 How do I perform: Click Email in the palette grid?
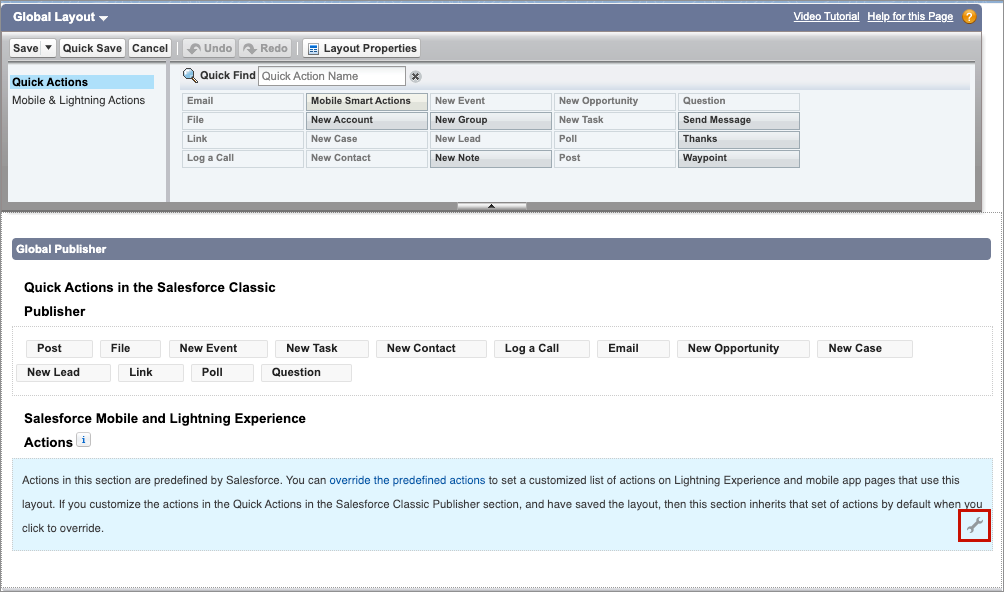243,101
